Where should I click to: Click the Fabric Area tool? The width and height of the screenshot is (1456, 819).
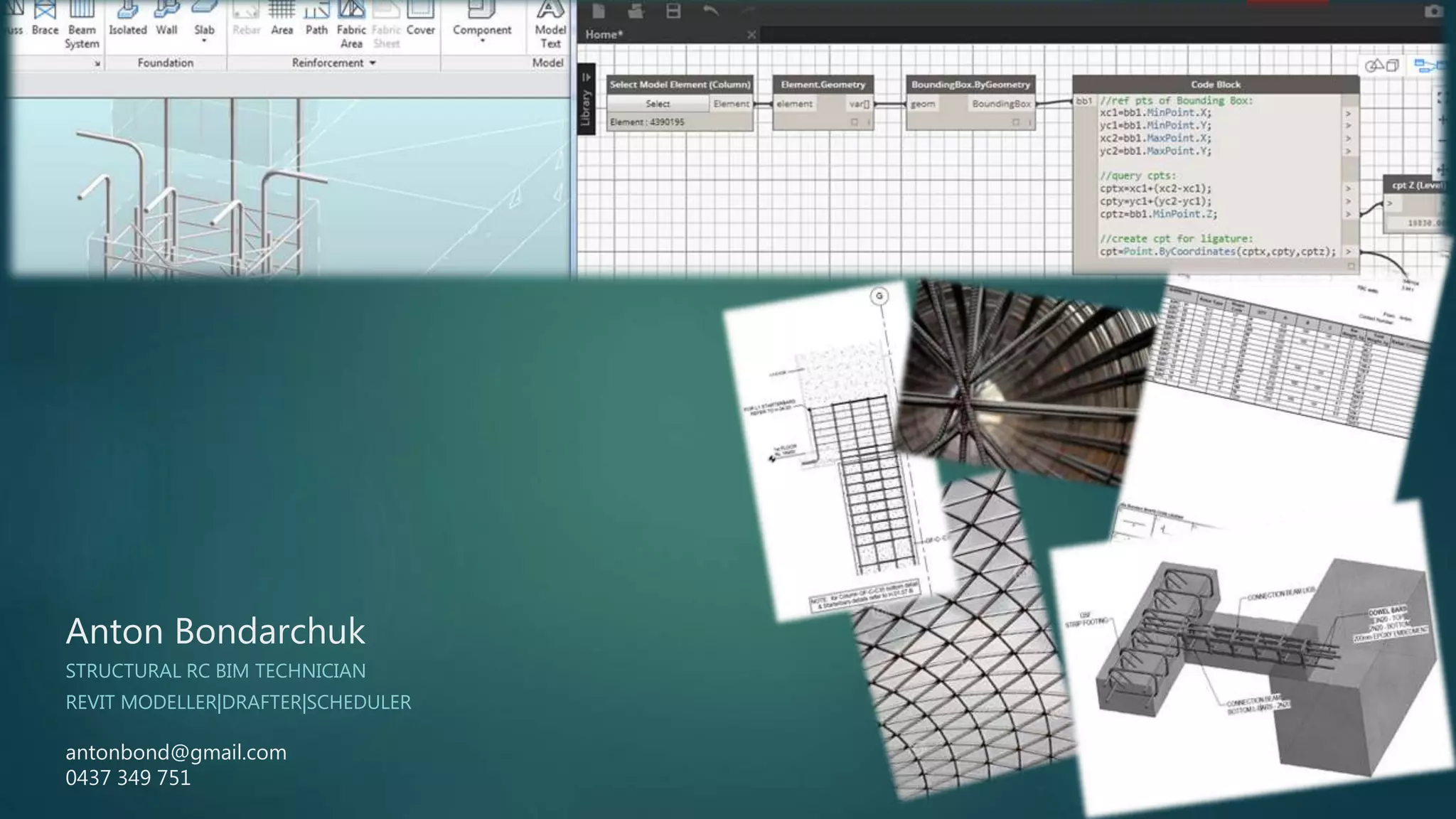[x=351, y=21]
